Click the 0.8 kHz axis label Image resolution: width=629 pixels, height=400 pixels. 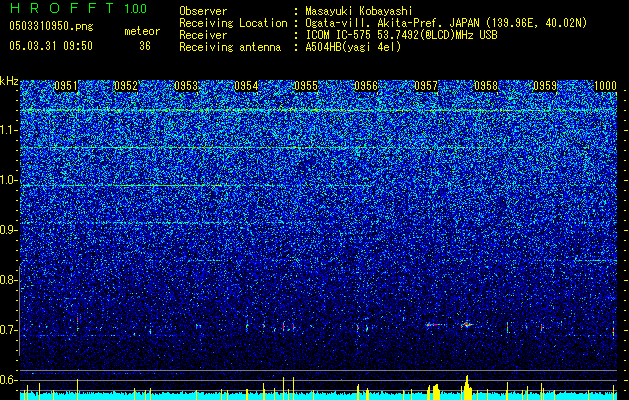pos(8,280)
